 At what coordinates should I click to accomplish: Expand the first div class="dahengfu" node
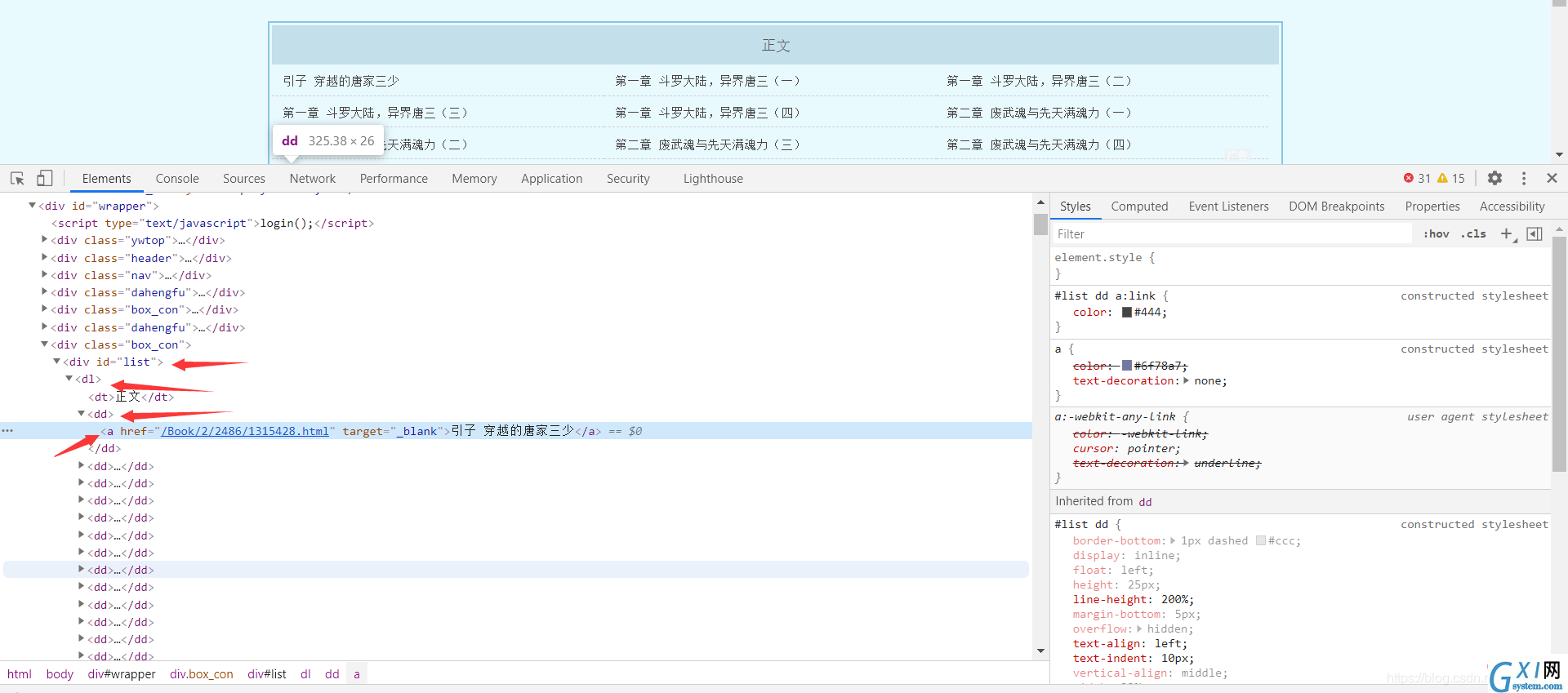coord(44,292)
